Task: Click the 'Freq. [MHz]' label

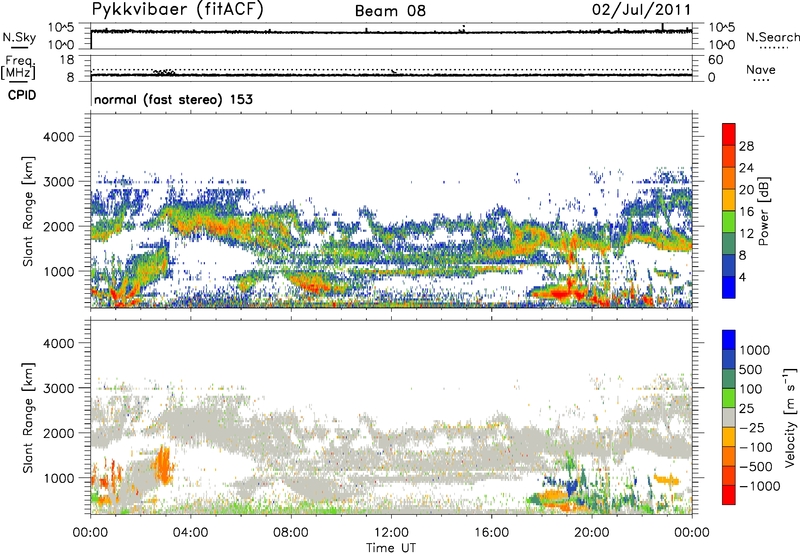Action: pyautogui.click(x=18, y=67)
